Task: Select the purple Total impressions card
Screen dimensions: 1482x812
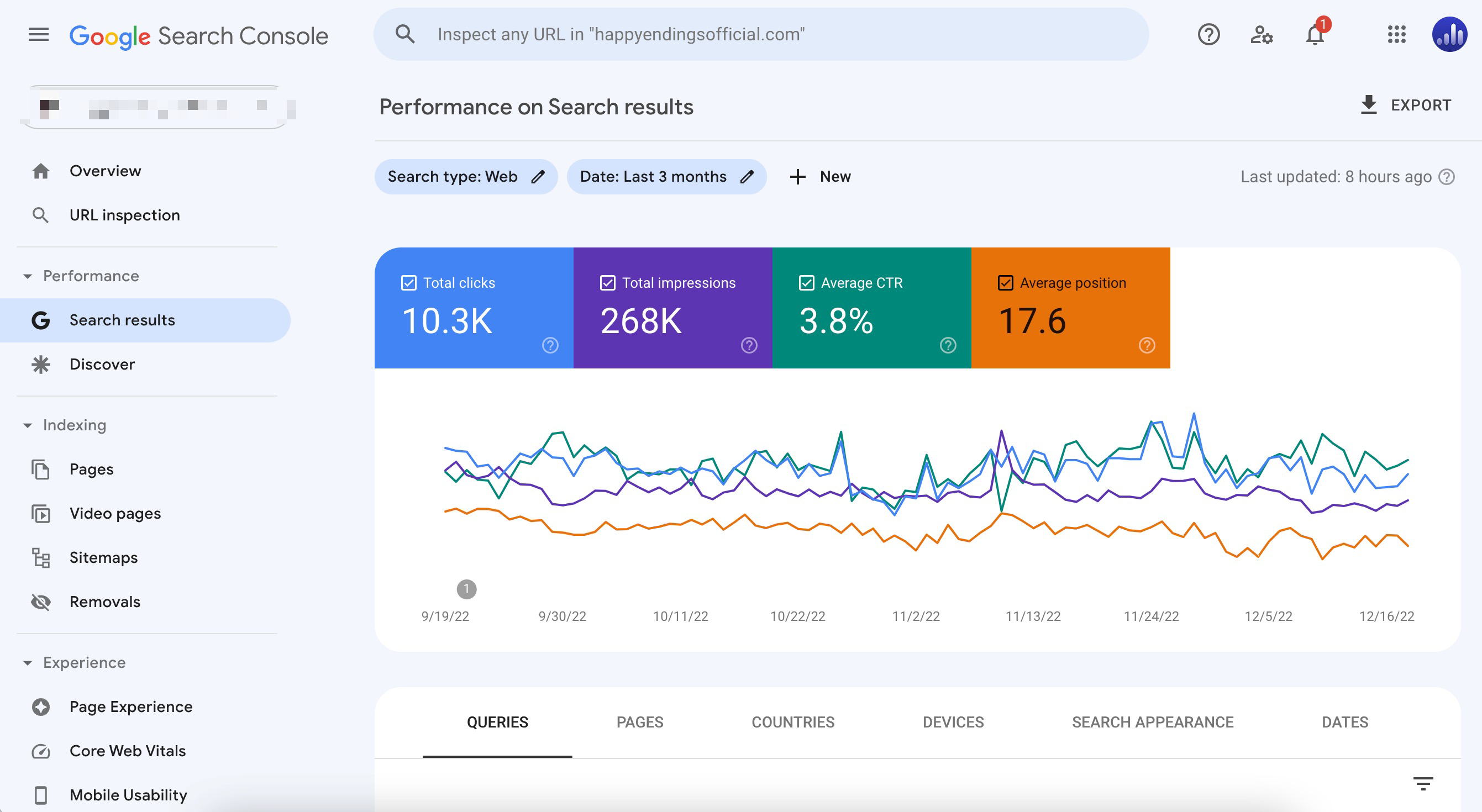Action: coord(673,308)
